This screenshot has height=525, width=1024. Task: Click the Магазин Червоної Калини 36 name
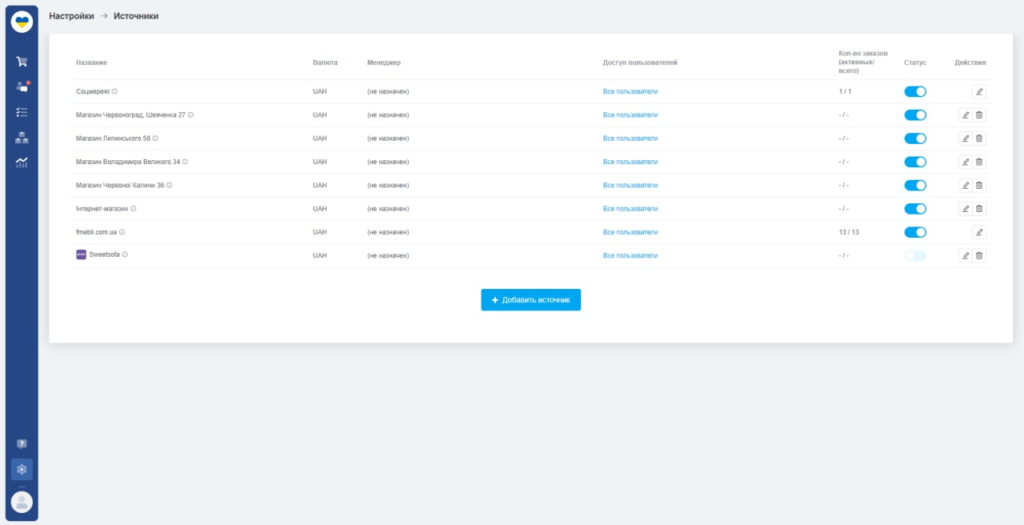click(120, 185)
